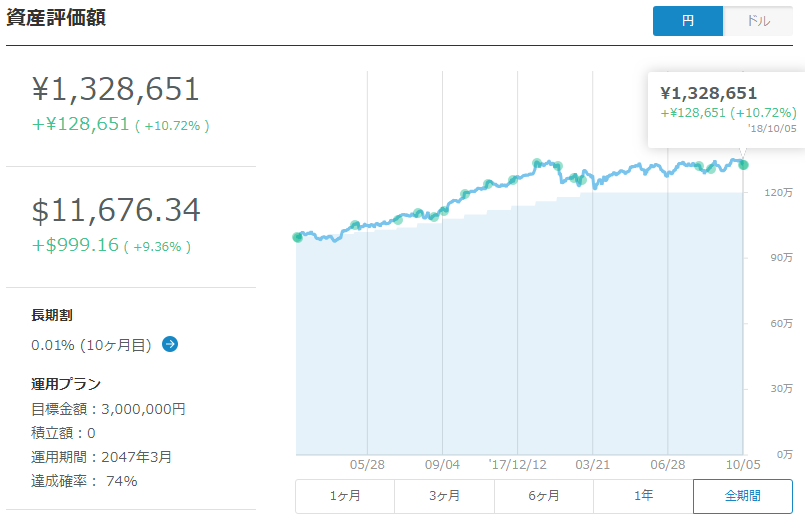Select the 全期間 period tab
Screen dimensions: 805x522
click(x=742, y=496)
